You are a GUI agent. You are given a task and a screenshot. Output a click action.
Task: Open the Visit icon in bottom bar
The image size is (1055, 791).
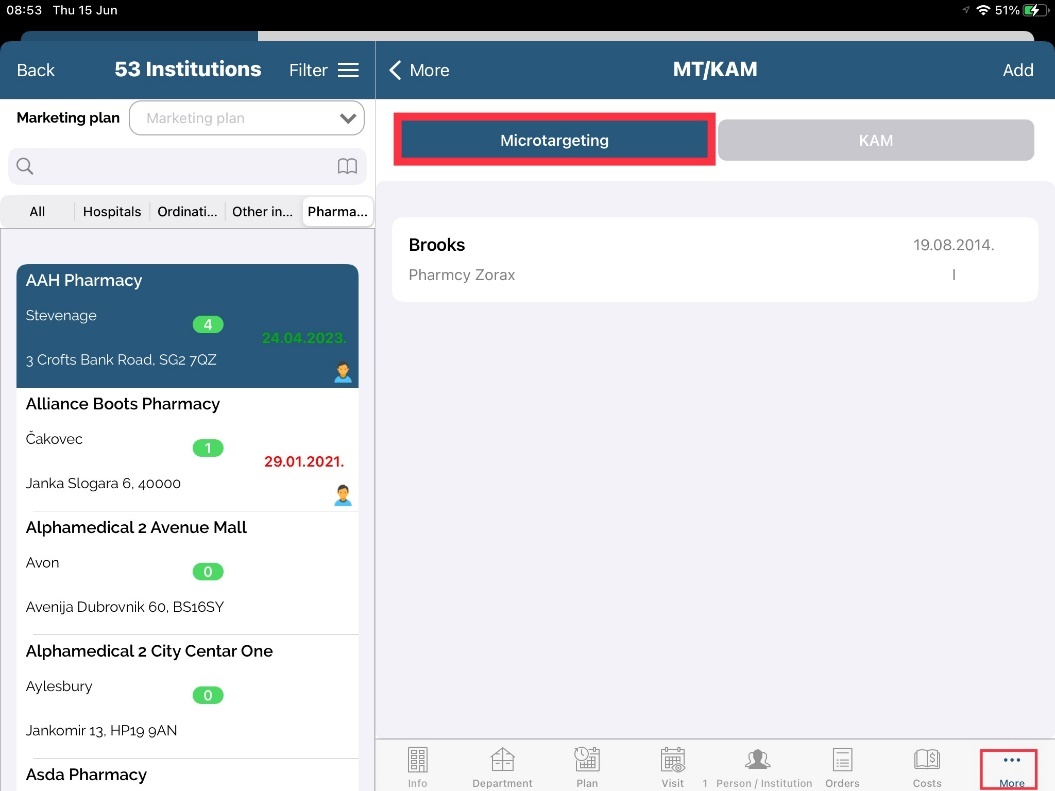672,761
